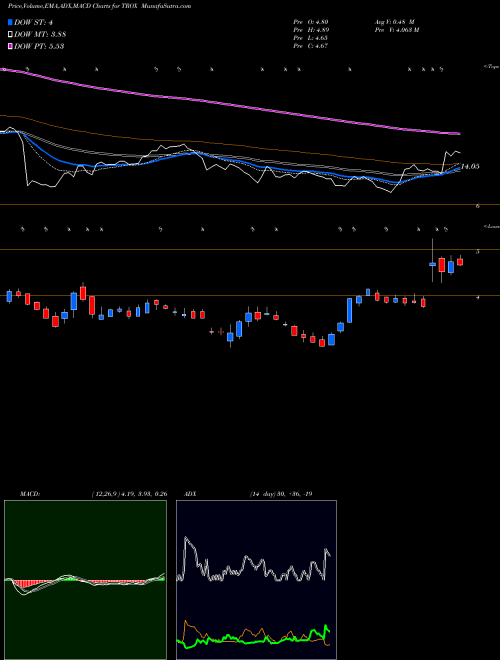Click the MACD (12,26,9) values text
Viewport: 500px width, 660px height.
129,494
